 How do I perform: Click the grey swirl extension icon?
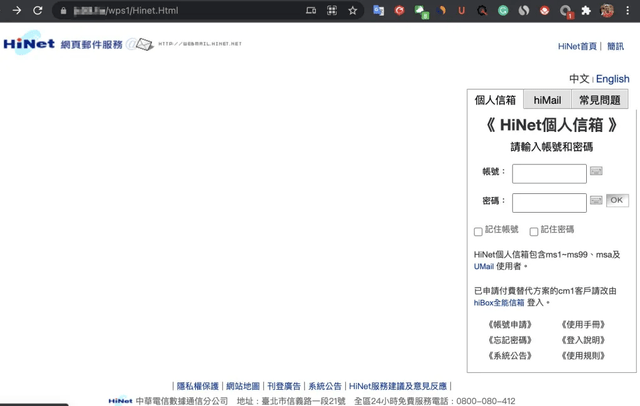coord(524,11)
